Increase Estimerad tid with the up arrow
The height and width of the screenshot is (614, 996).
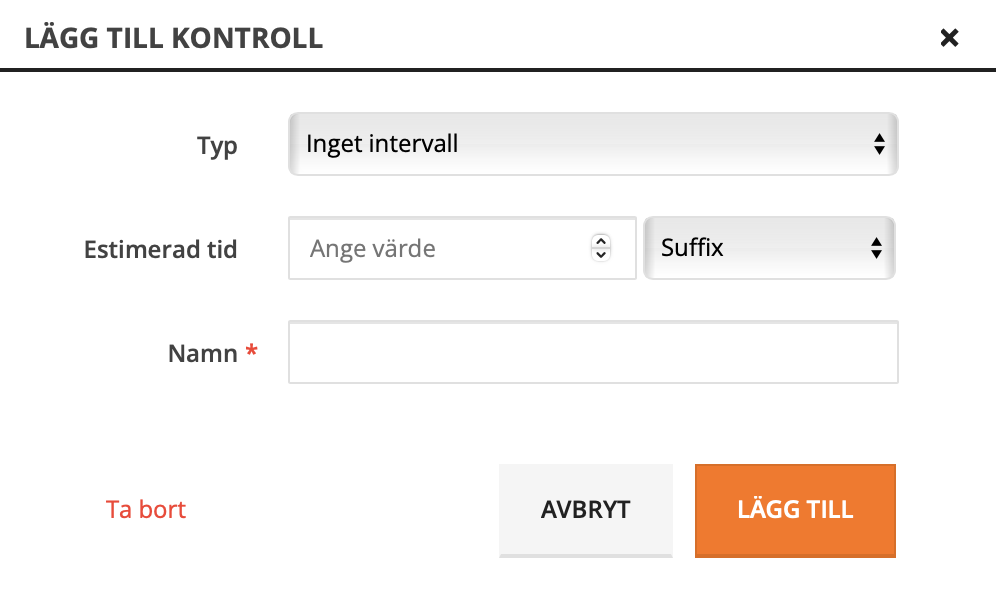[x=600, y=242]
